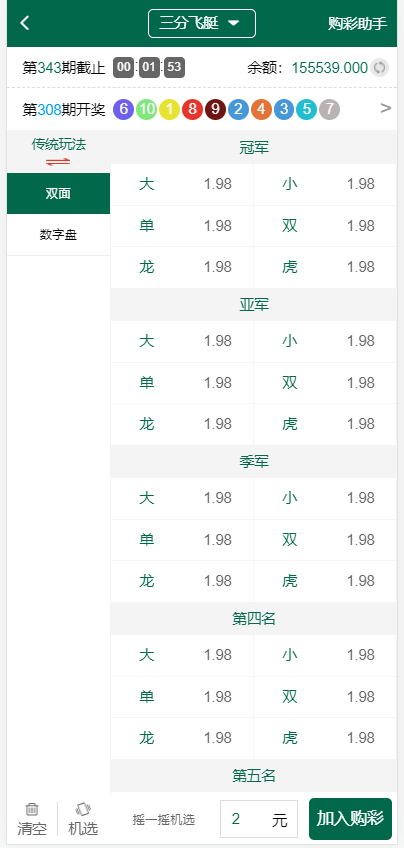
Task: Switch to the 双面 tab
Action: tap(58, 194)
